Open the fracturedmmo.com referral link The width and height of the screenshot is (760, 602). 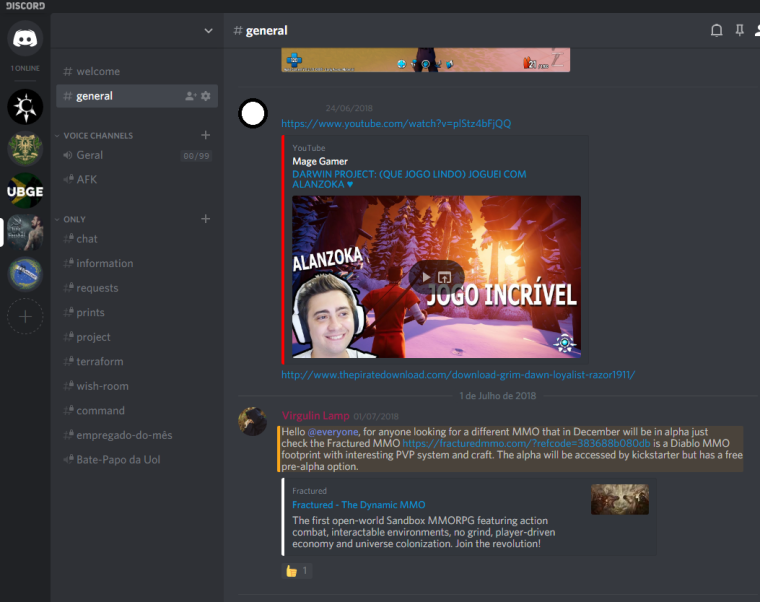point(526,444)
